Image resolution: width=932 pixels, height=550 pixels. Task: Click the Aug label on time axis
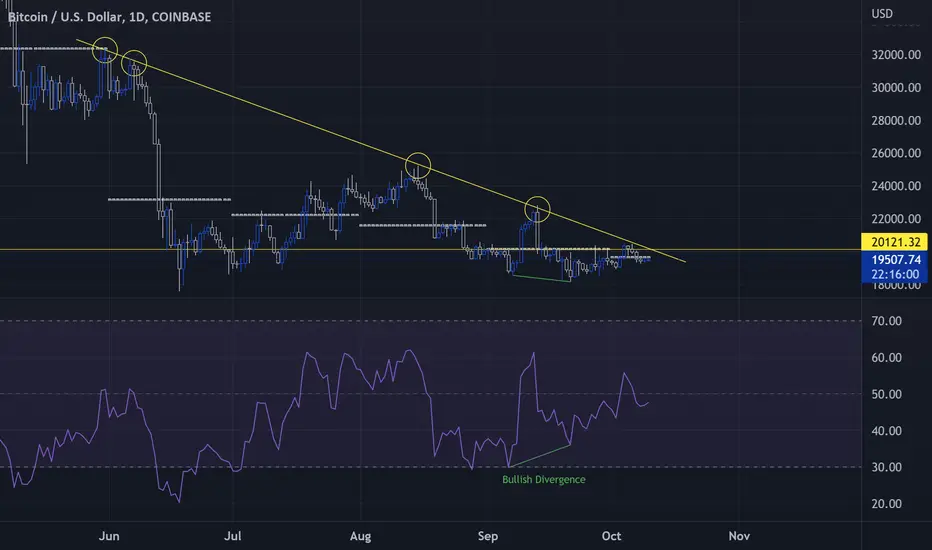point(360,536)
